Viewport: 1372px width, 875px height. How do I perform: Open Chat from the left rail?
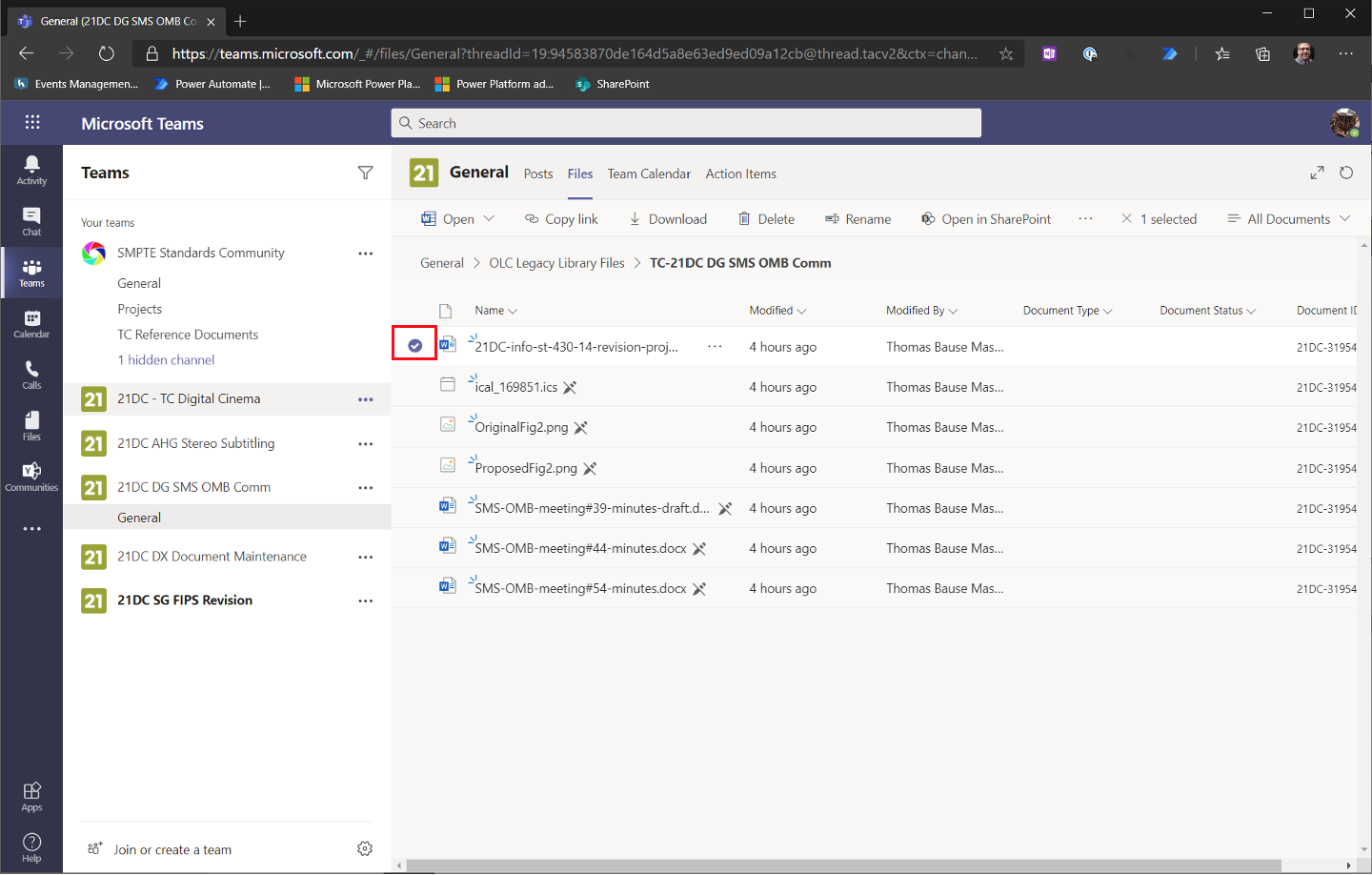pyautogui.click(x=31, y=221)
